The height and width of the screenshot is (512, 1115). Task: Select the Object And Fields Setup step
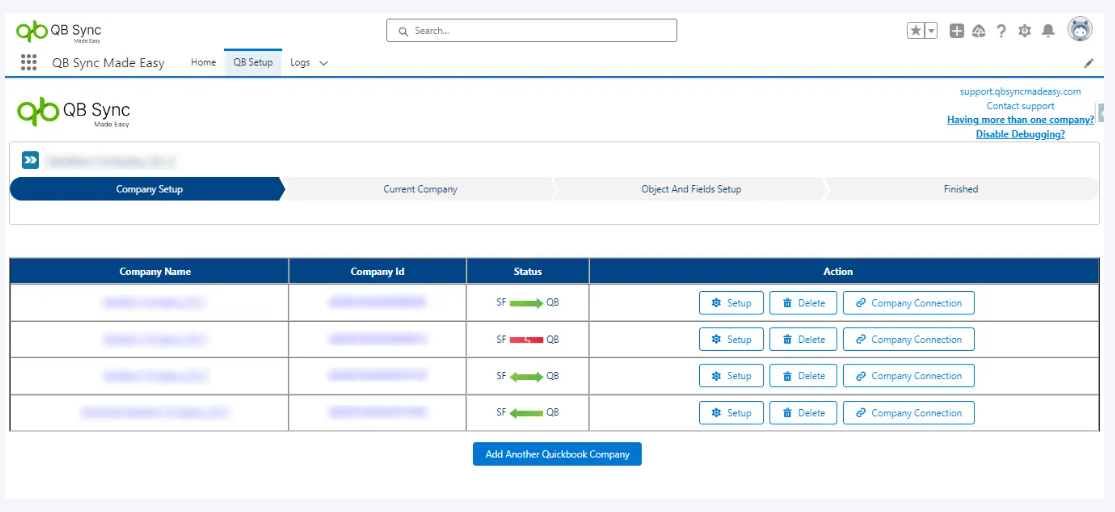click(x=691, y=189)
